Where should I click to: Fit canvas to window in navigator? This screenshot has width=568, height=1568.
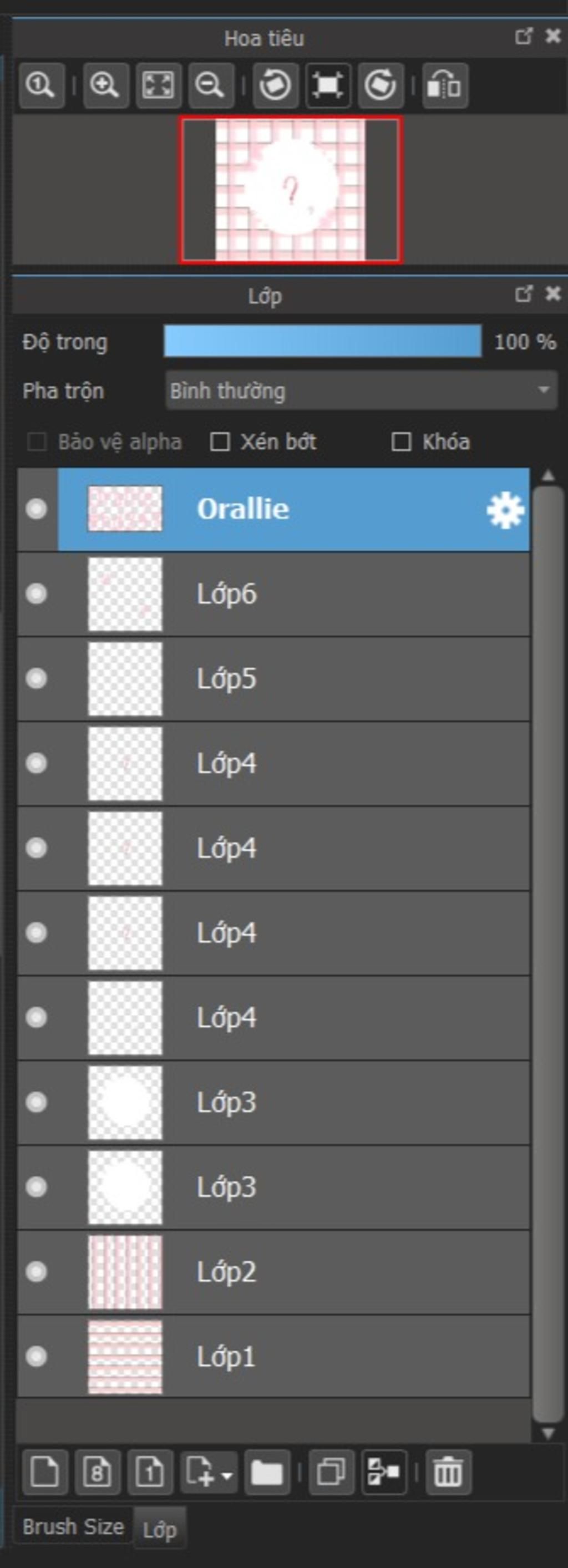point(158,85)
